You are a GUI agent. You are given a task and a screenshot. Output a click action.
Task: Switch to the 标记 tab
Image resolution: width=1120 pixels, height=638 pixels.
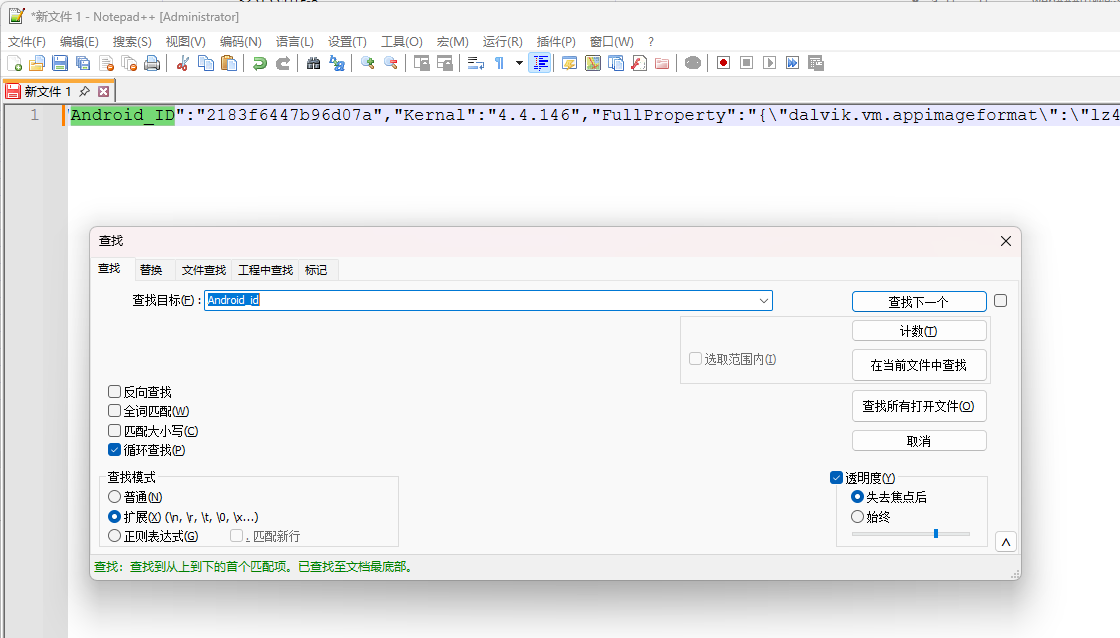pyautogui.click(x=316, y=270)
